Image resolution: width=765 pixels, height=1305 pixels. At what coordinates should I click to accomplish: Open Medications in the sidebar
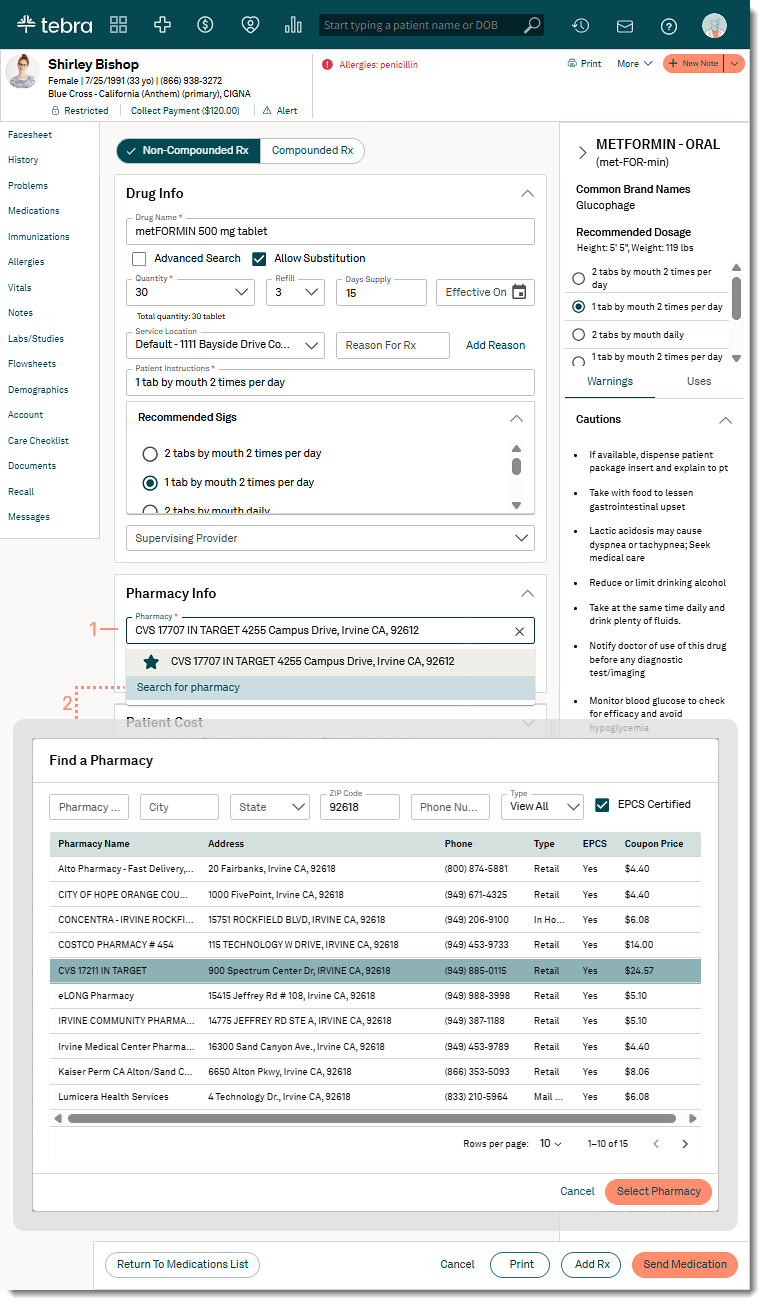pos(34,211)
